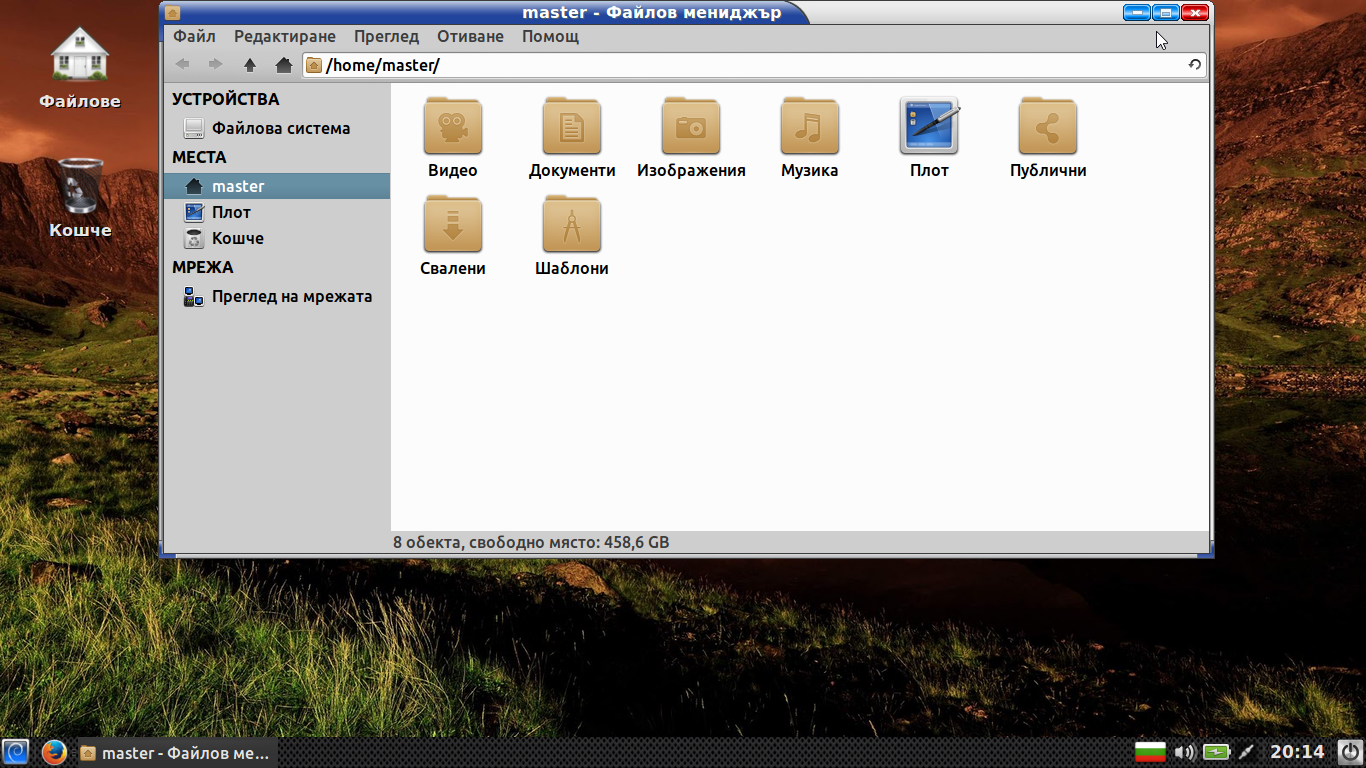
Task: Open the Преглед menu
Action: [386, 36]
